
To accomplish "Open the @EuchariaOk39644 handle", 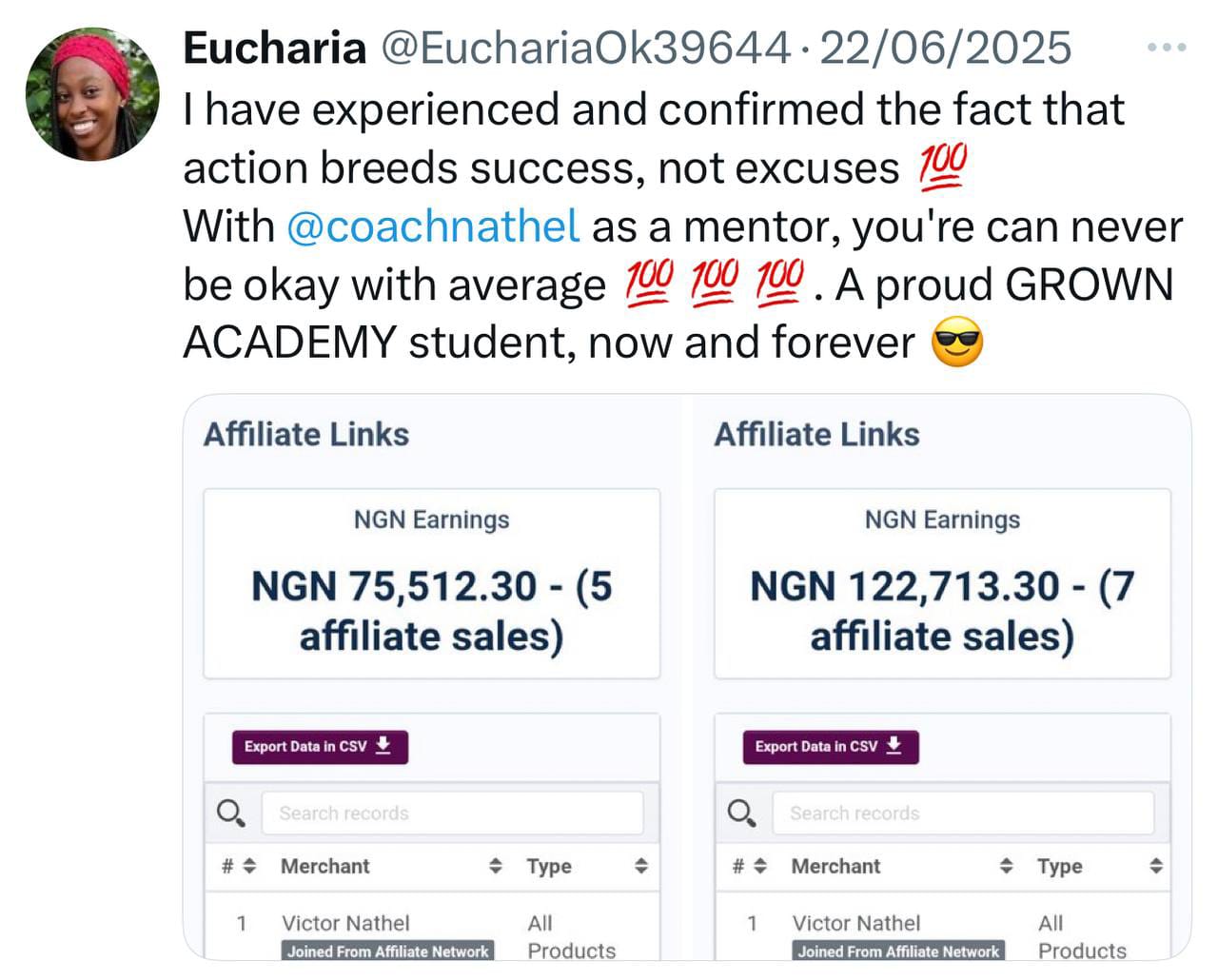I will coord(585,48).
